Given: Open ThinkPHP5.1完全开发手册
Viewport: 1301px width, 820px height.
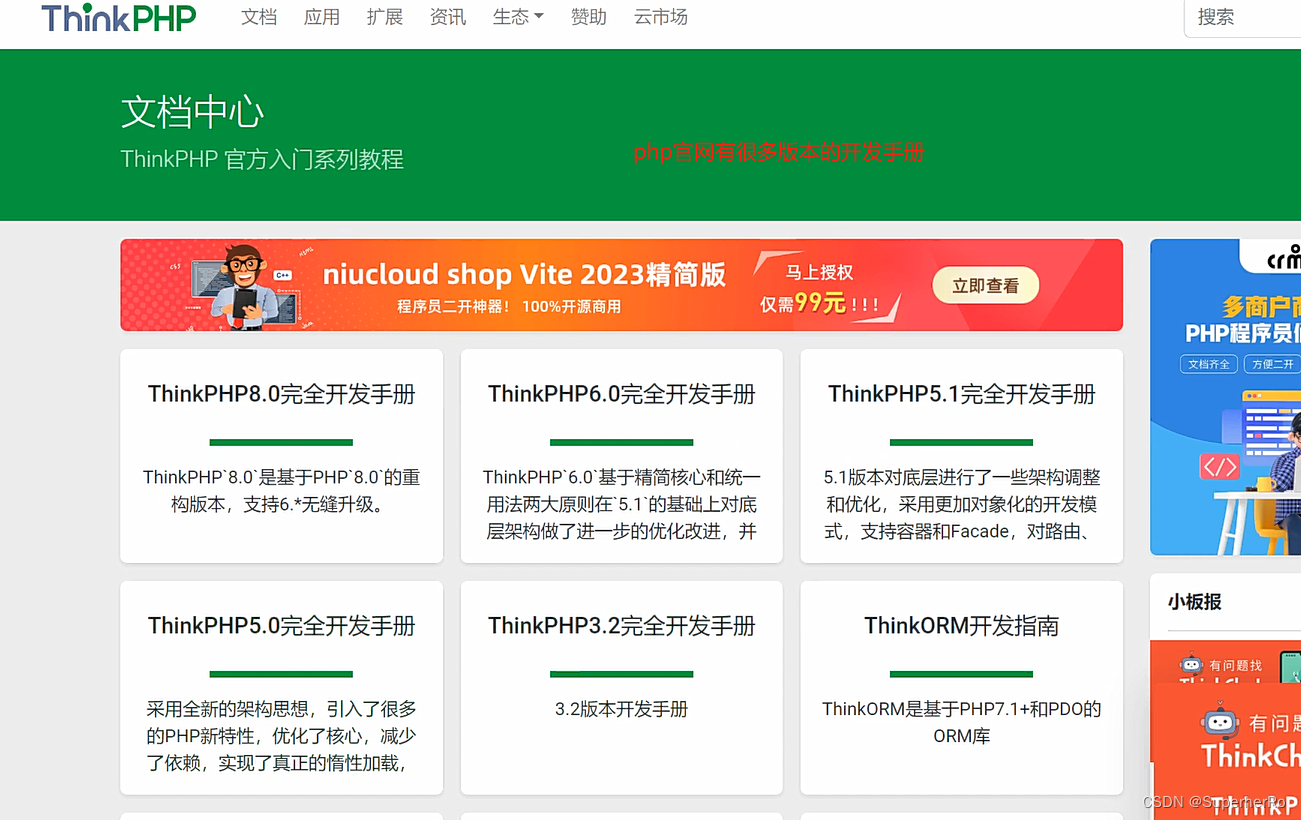Looking at the screenshot, I should pyautogui.click(x=961, y=394).
